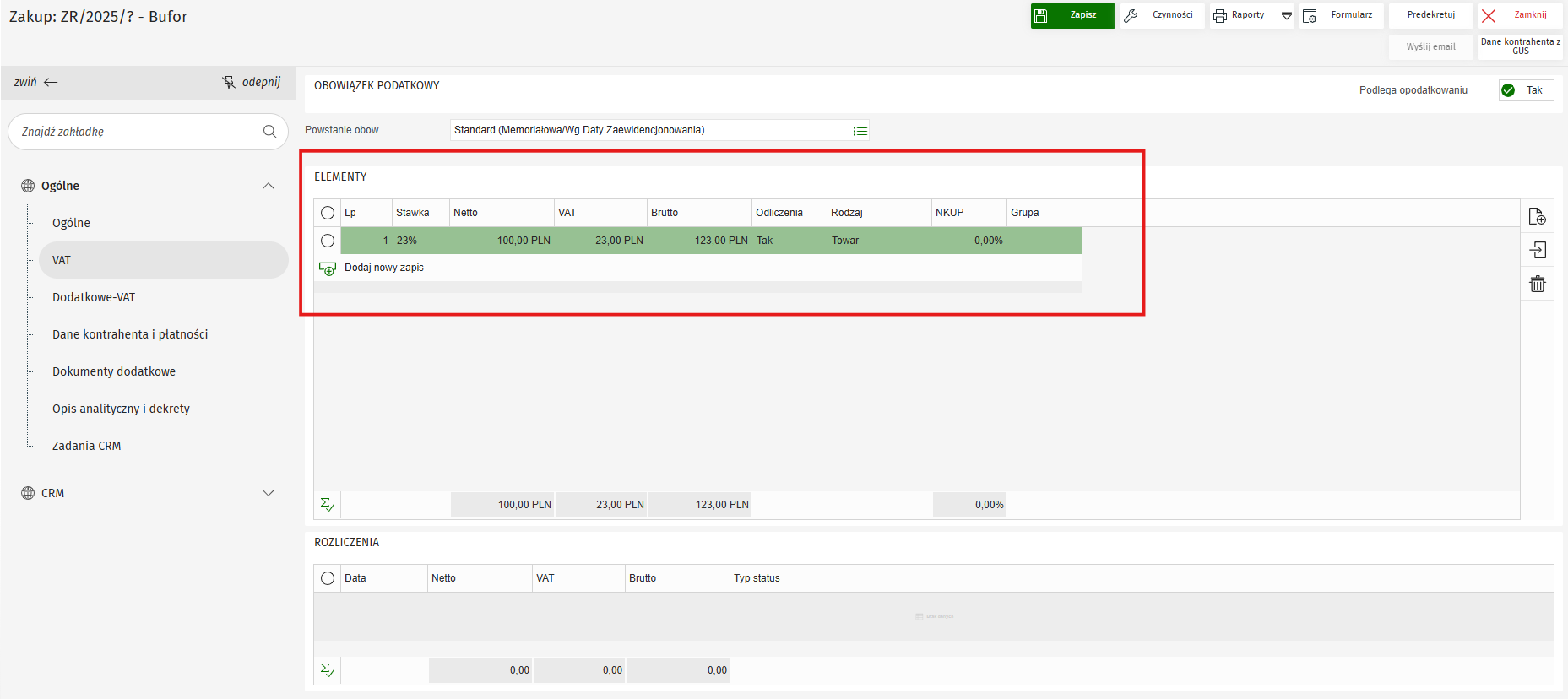Image resolution: width=1568 pixels, height=699 pixels.
Task: Click the import arrow icon beside the elements table
Action: [x=1537, y=250]
